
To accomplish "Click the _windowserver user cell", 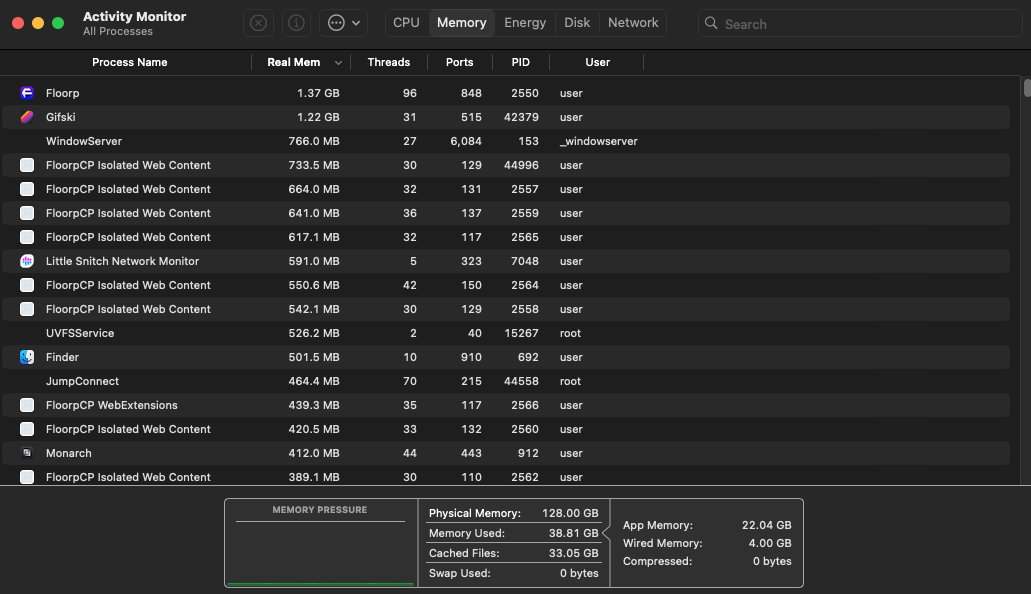I will (x=598, y=141).
